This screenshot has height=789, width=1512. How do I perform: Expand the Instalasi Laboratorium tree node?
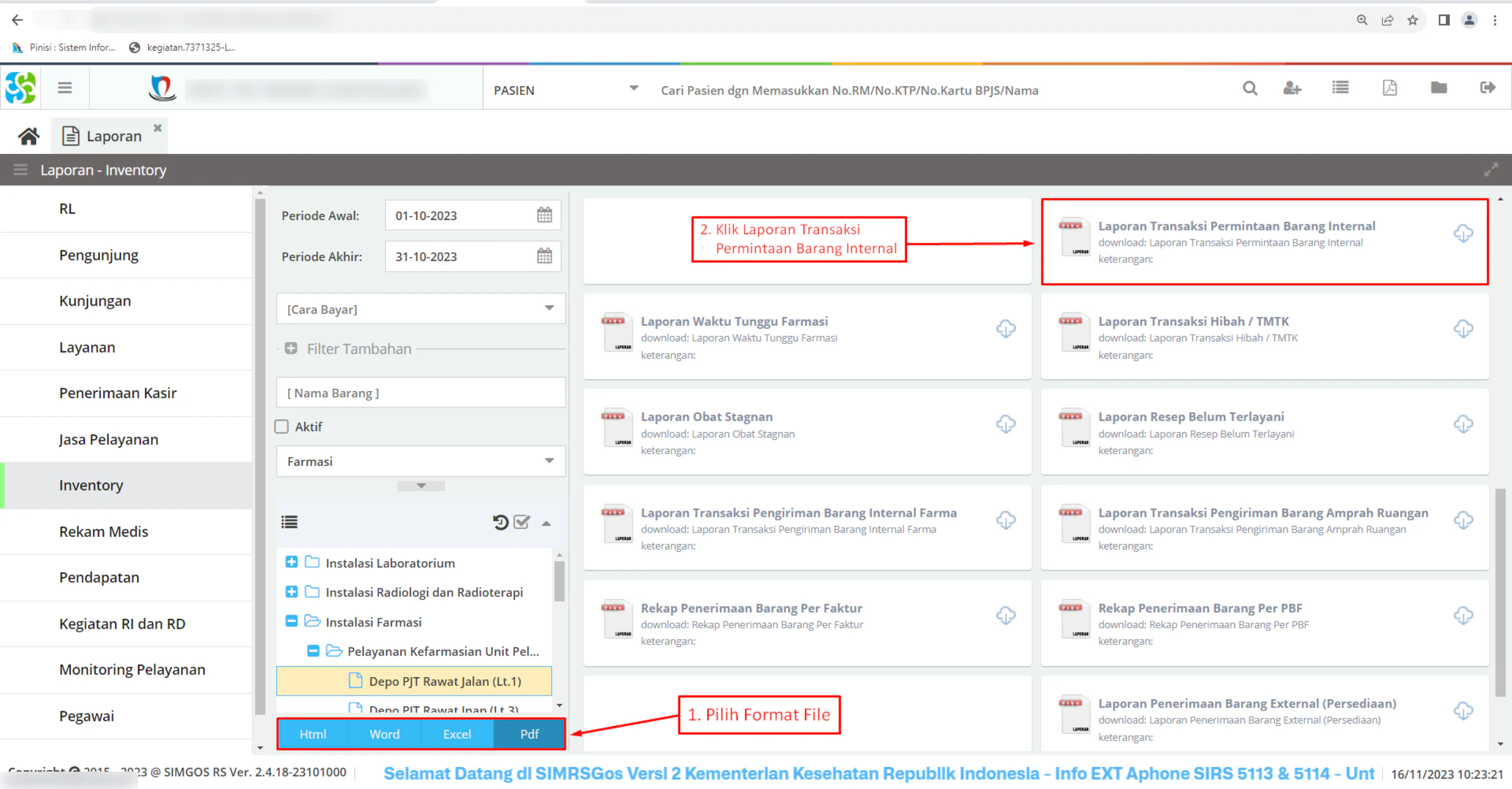pyautogui.click(x=291, y=562)
